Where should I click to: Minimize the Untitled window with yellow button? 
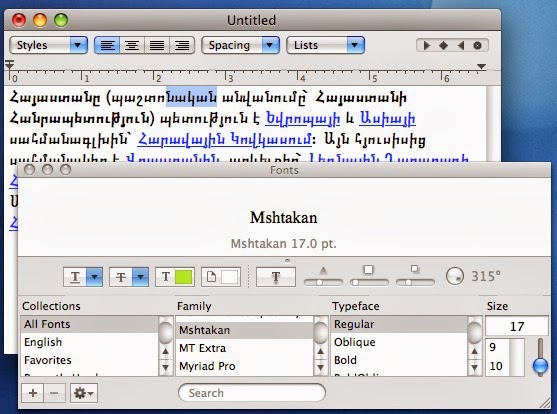coord(40,20)
